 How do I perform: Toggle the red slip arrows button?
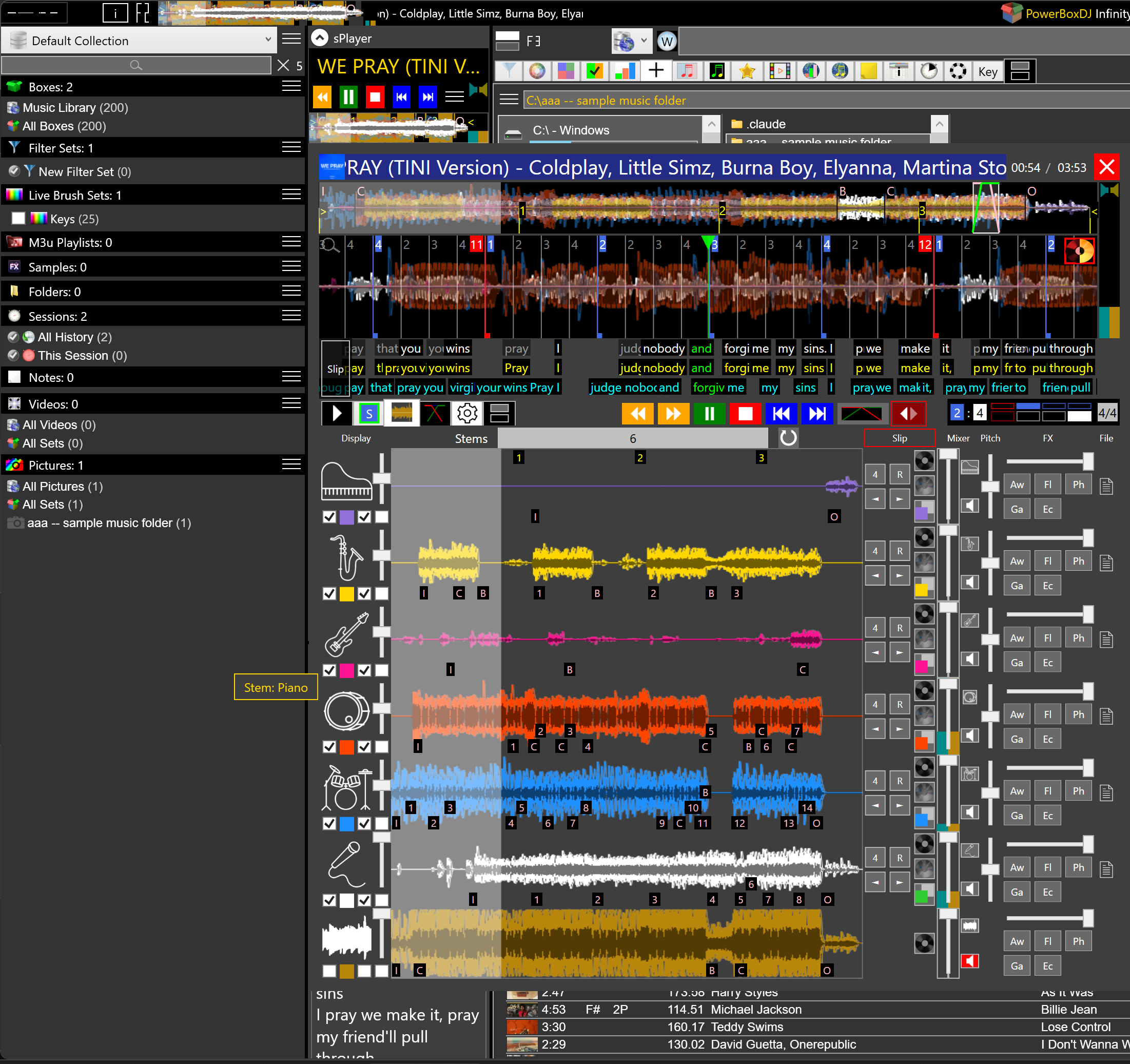pyautogui.click(x=908, y=413)
